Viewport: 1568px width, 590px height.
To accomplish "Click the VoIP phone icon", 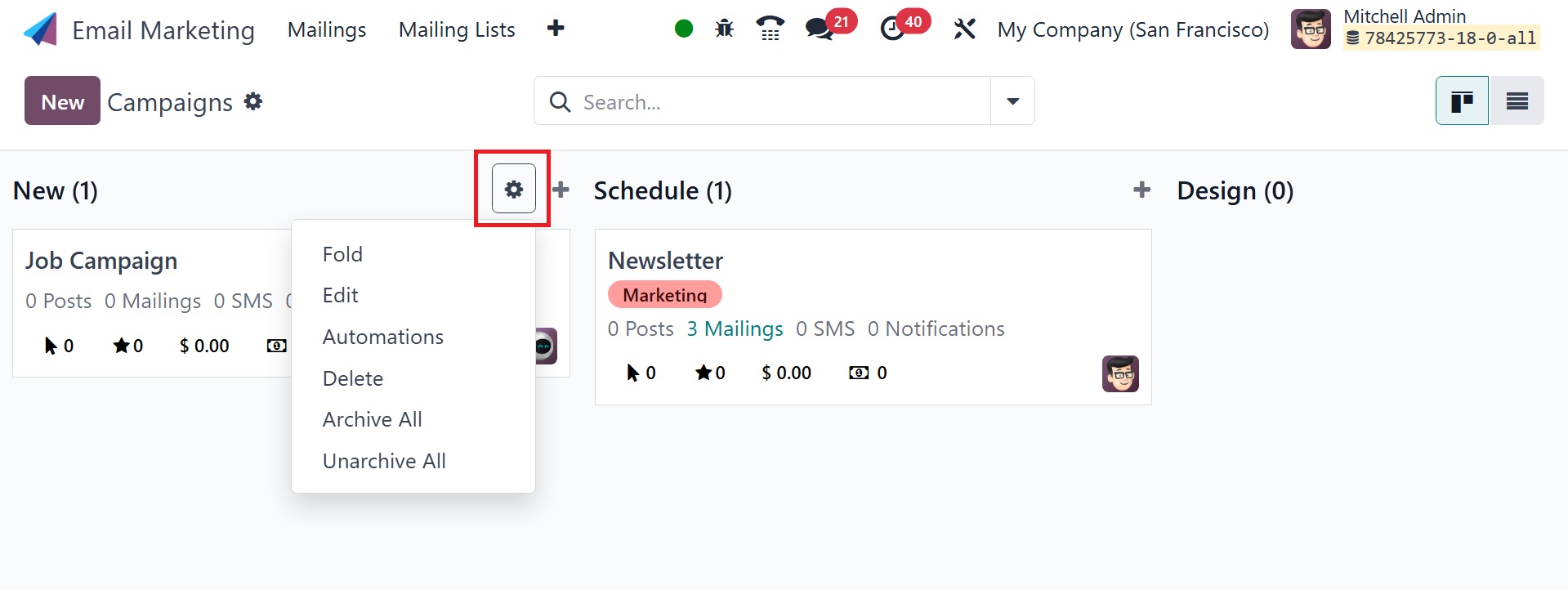I will point(770,29).
